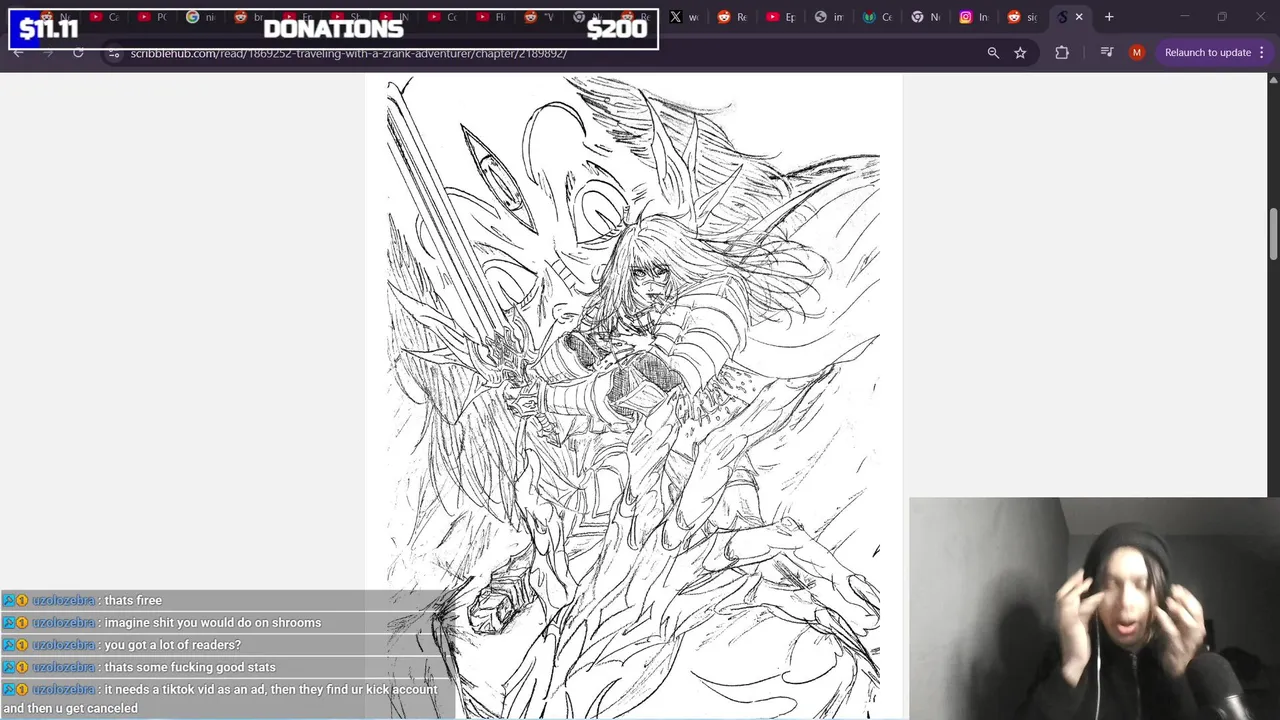Switch to the YouTube tab labeled "Ep"
This screenshot has width=1280, height=720.
click(782, 17)
